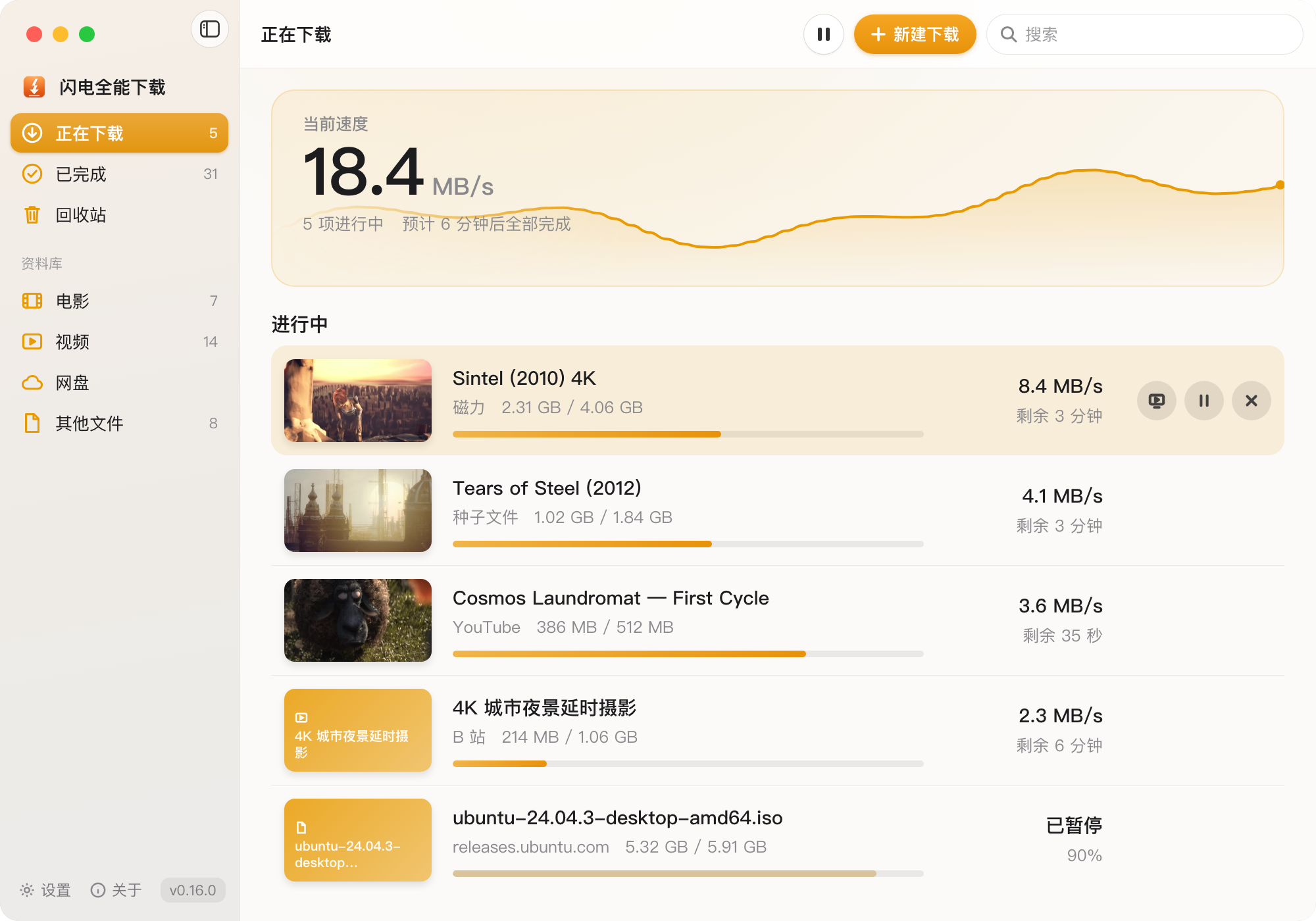The width and height of the screenshot is (1316, 921).
Task: Click the Cosmos Laundromat thumbnail
Action: pos(358,620)
